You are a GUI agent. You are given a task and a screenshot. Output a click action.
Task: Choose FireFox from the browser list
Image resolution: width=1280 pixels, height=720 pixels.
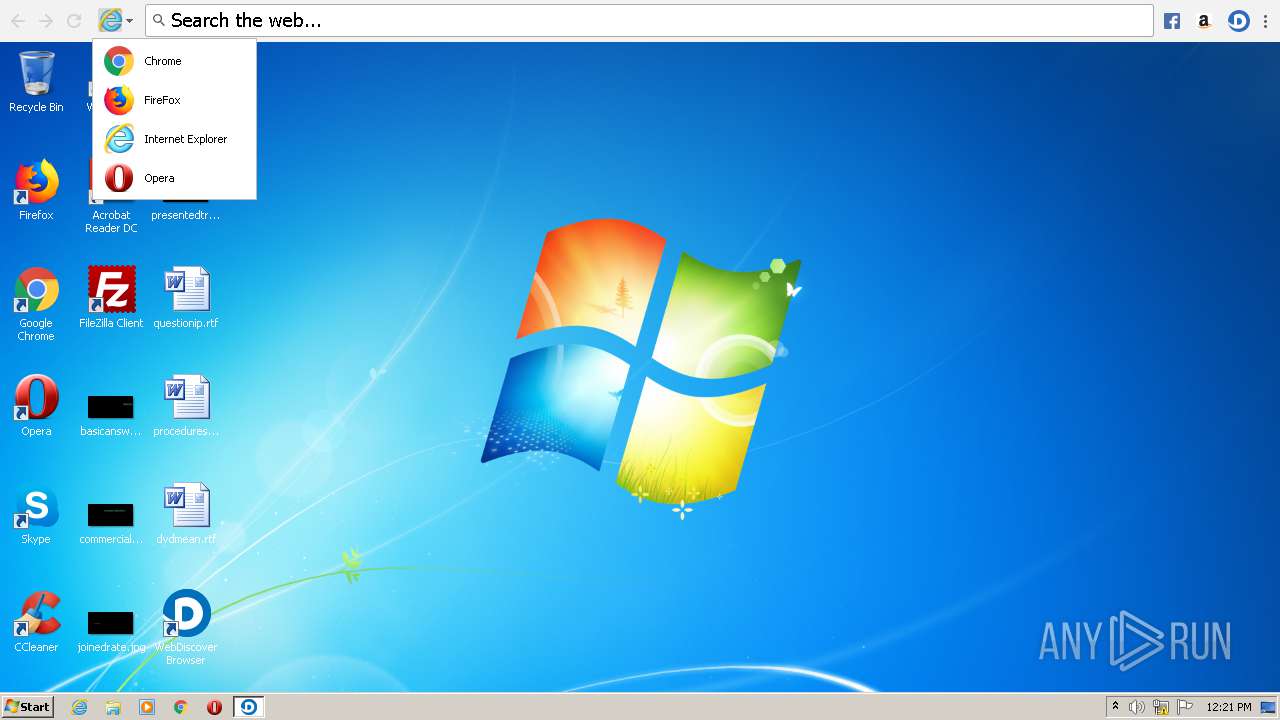point(174,100)
